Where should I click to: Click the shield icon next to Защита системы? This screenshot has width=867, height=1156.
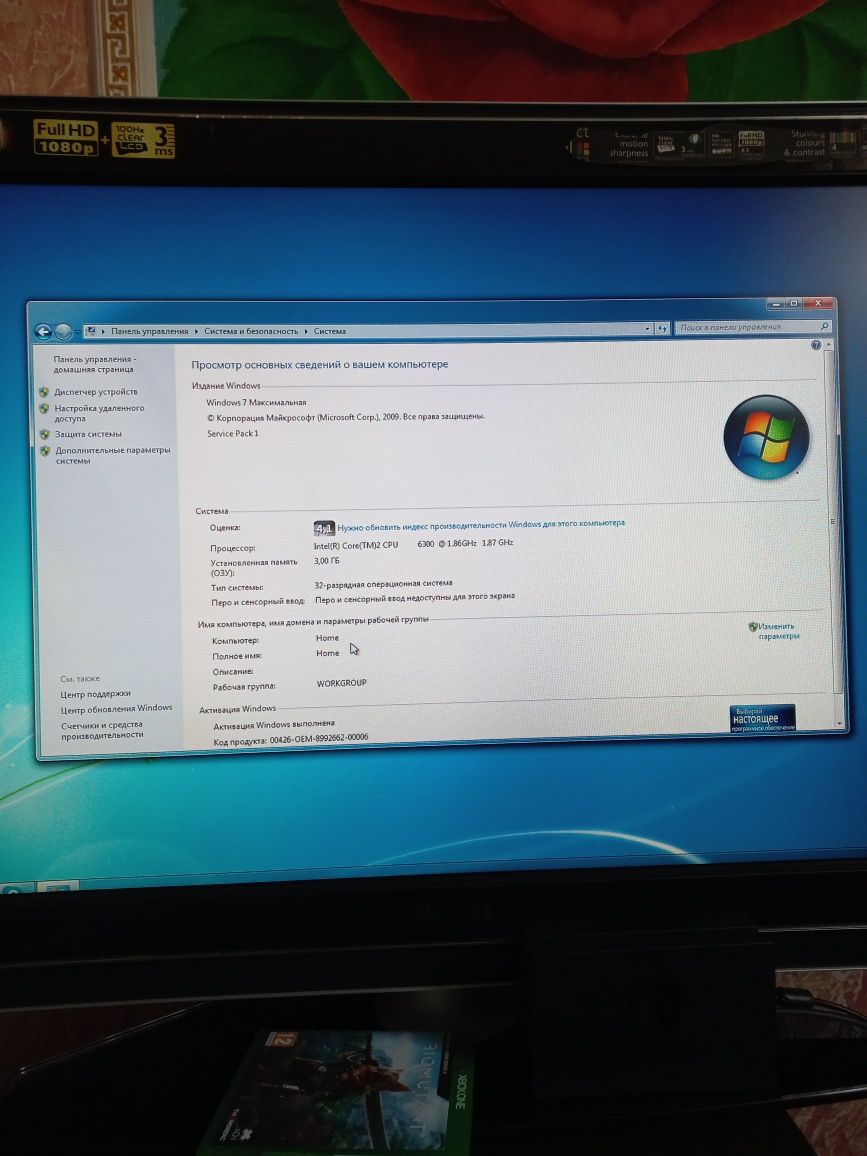coord(45,434)
